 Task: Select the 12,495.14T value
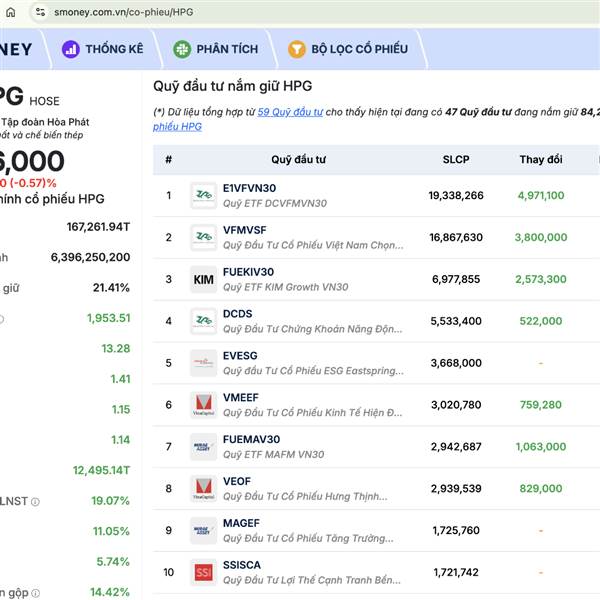pyautogui.click(x=101, y=470)
